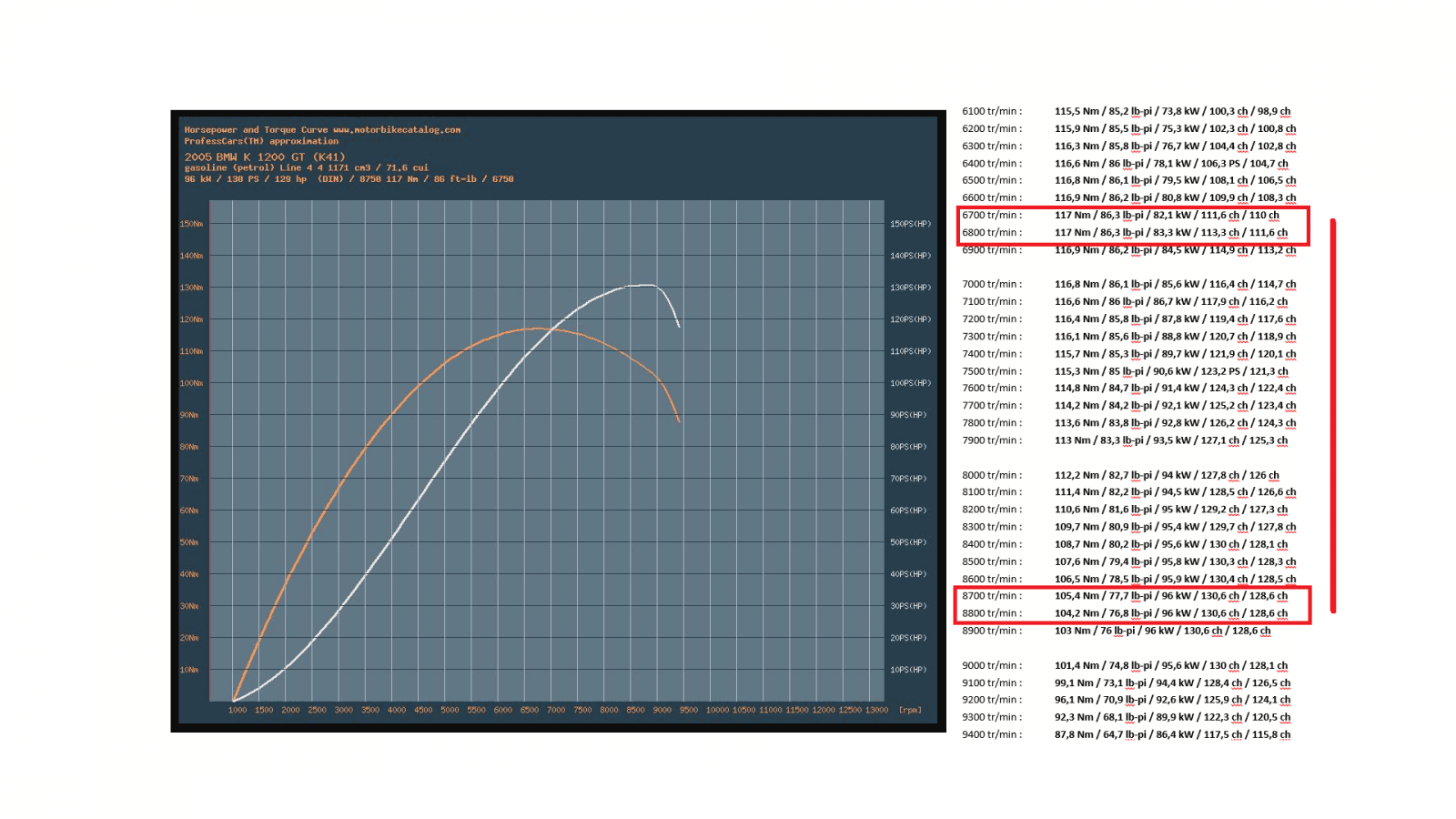Click the [rpm] unit label
This screenshot has width=1456, height=819.
(x=910, y=710)
